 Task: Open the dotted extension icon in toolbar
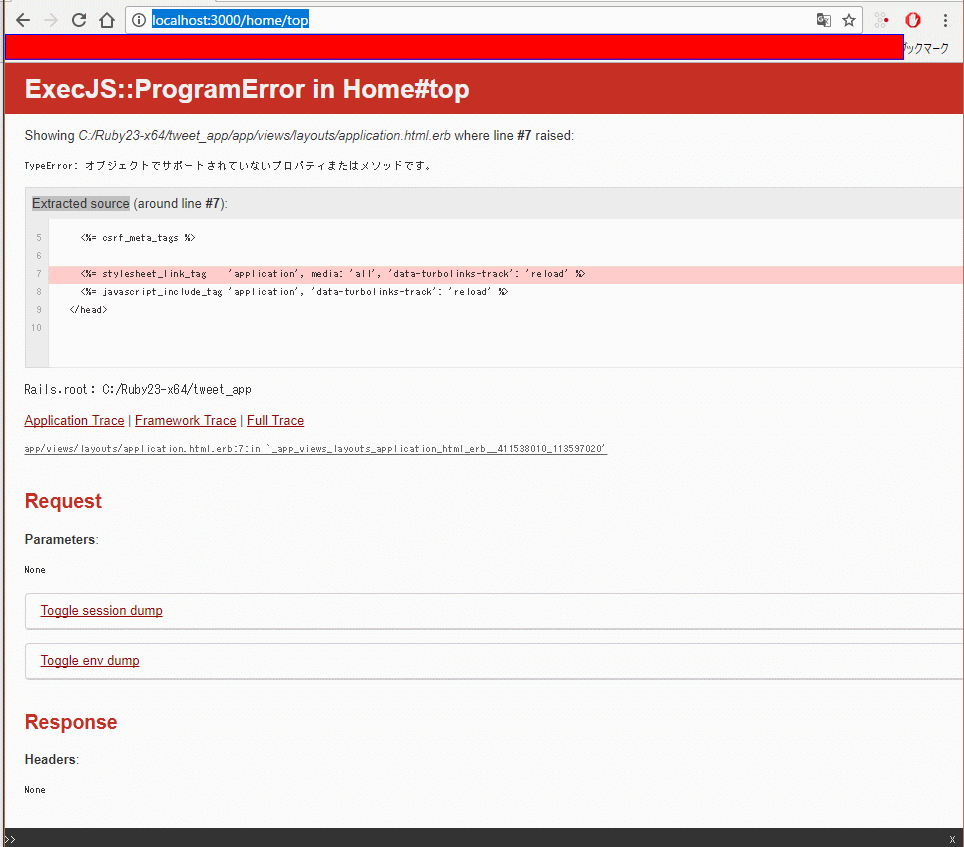tap(881, 20)
